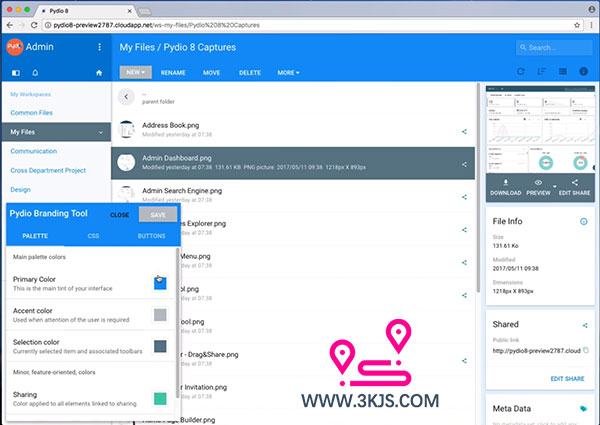Select the Pydio 8 browser tab

point(86,11)
